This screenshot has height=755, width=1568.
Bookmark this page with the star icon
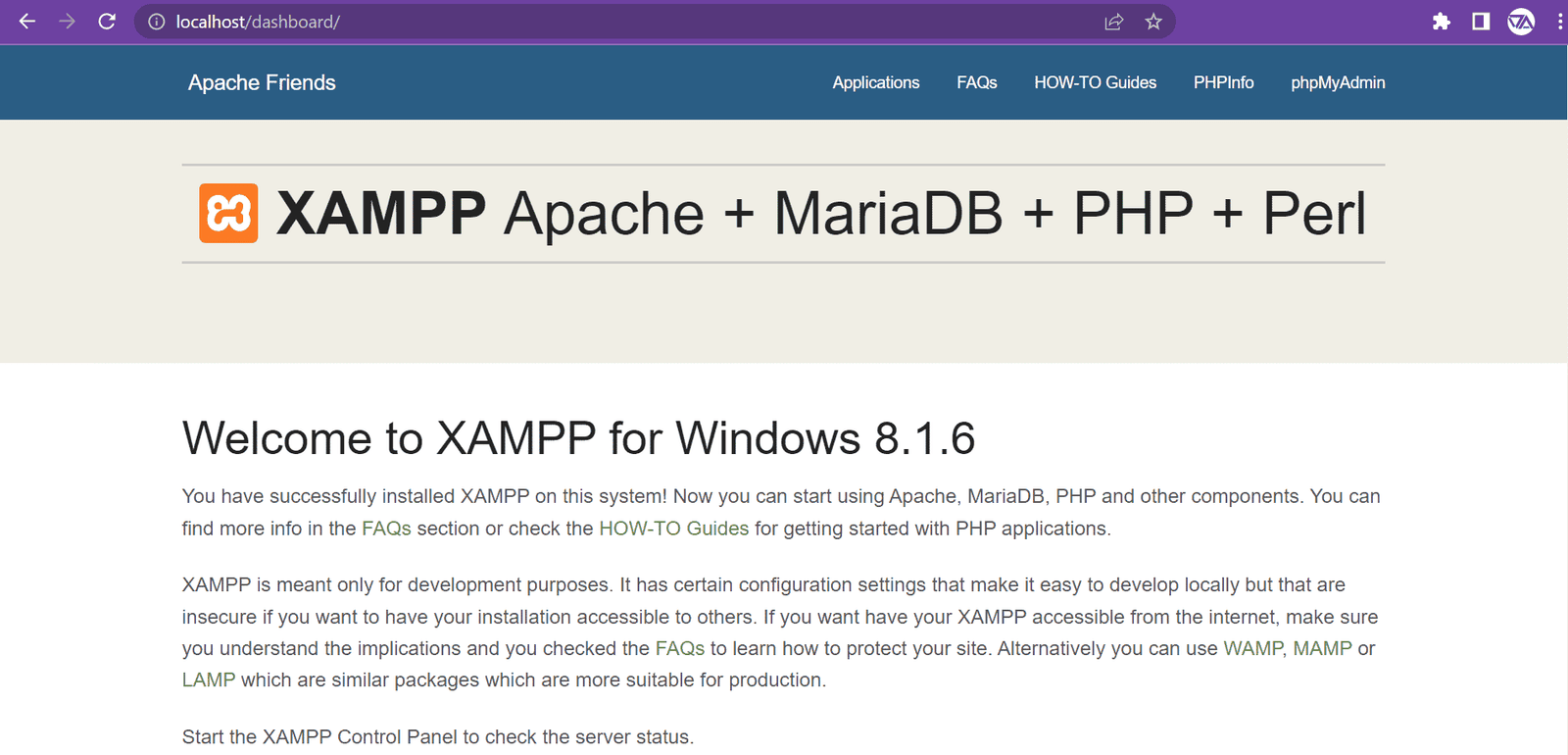tap(1153, 22)
